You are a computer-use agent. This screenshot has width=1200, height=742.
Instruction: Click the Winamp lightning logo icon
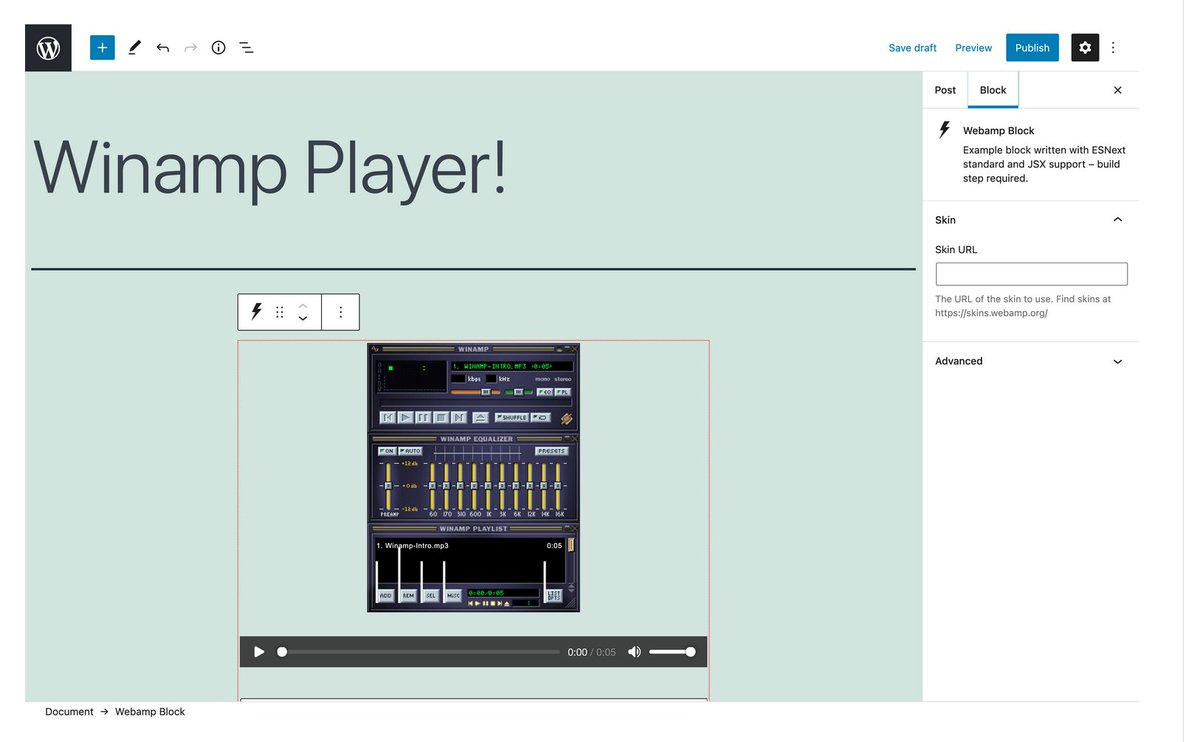coord(566,418)
